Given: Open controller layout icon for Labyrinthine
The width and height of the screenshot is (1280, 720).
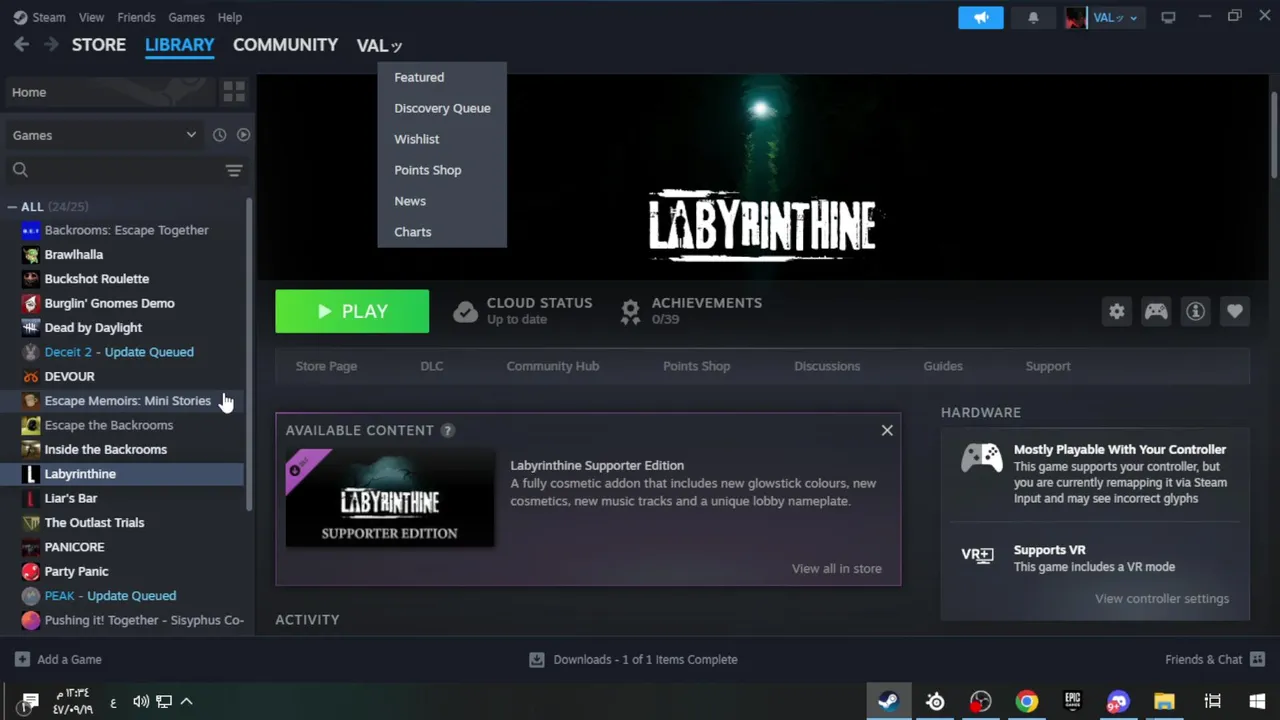Looking at the screenshot, I should (x=1156, y=311).
